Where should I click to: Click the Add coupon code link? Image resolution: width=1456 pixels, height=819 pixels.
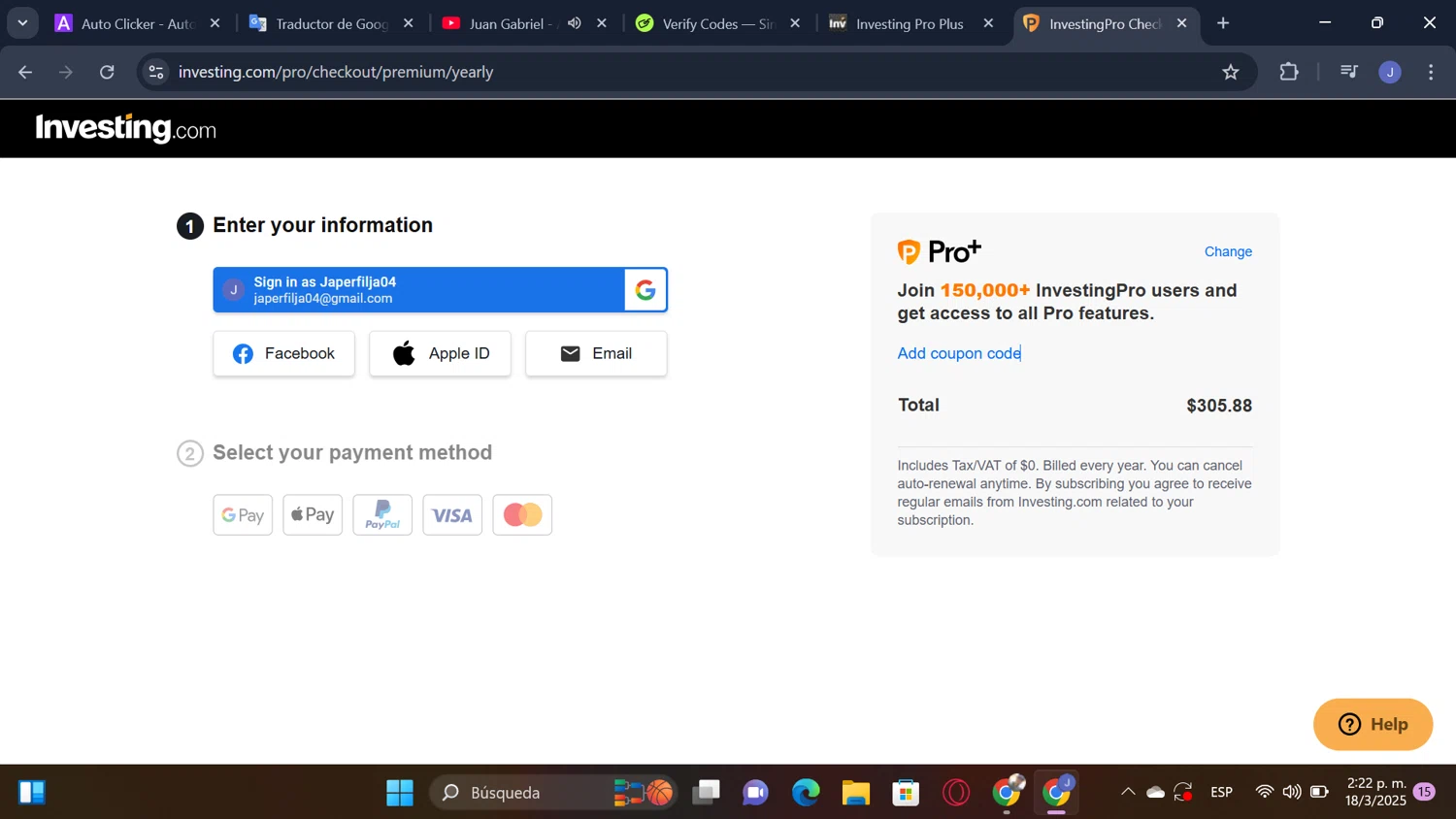pyautogui.click(x=959, y=353)
